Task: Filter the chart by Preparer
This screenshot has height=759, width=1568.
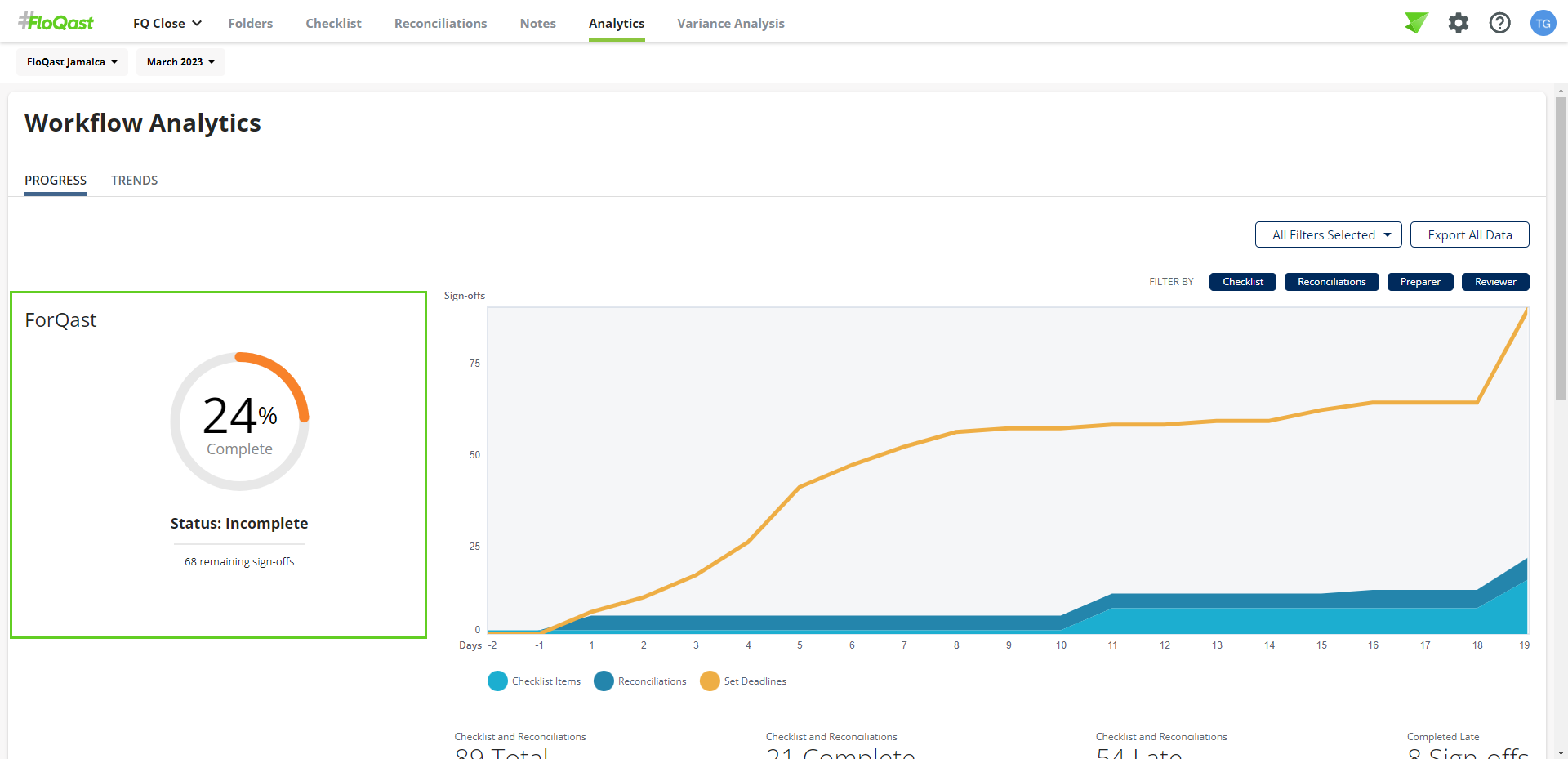Action: (1420, 282)
